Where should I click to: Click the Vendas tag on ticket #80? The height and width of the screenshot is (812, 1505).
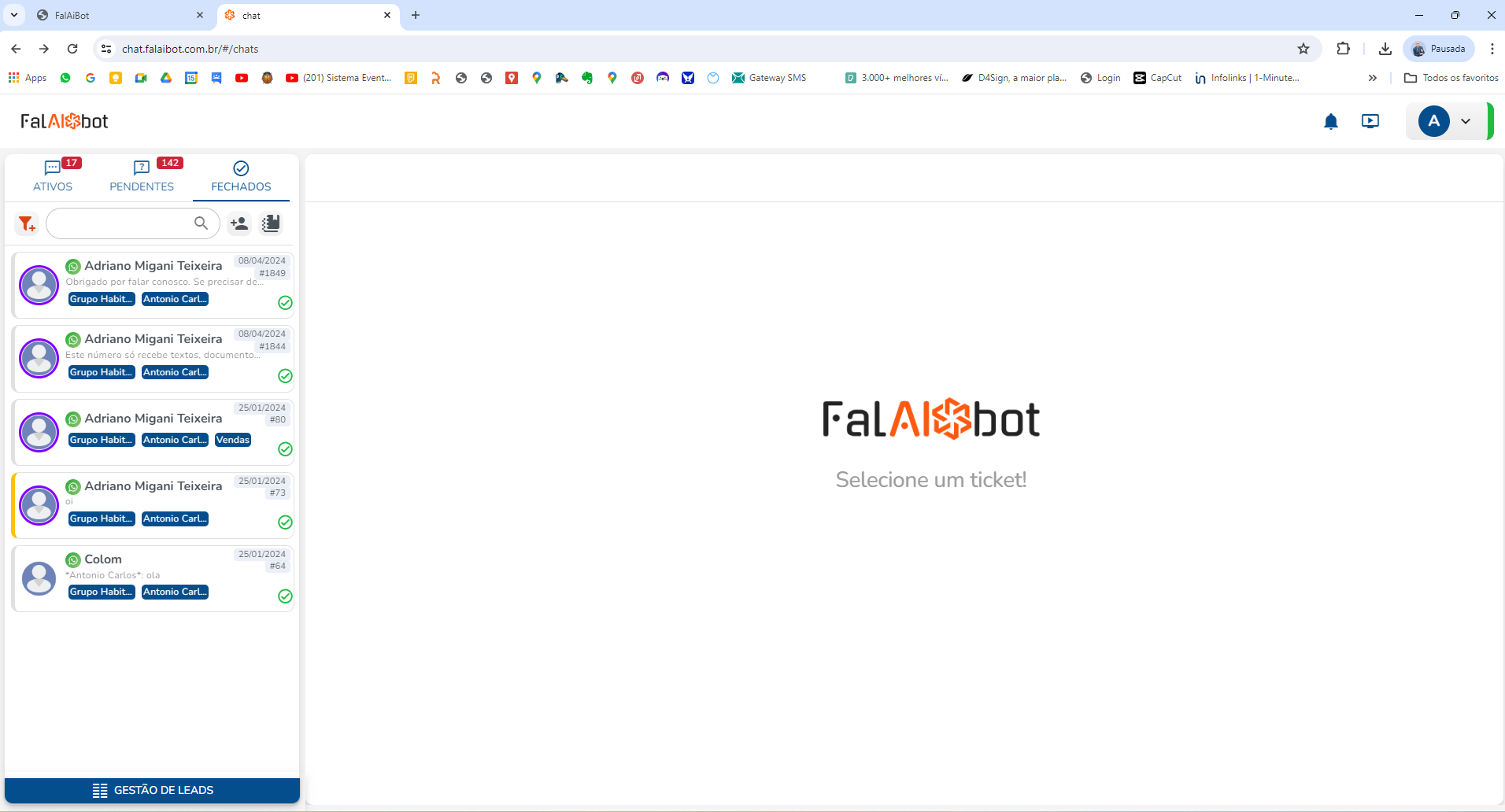point(233,440)
